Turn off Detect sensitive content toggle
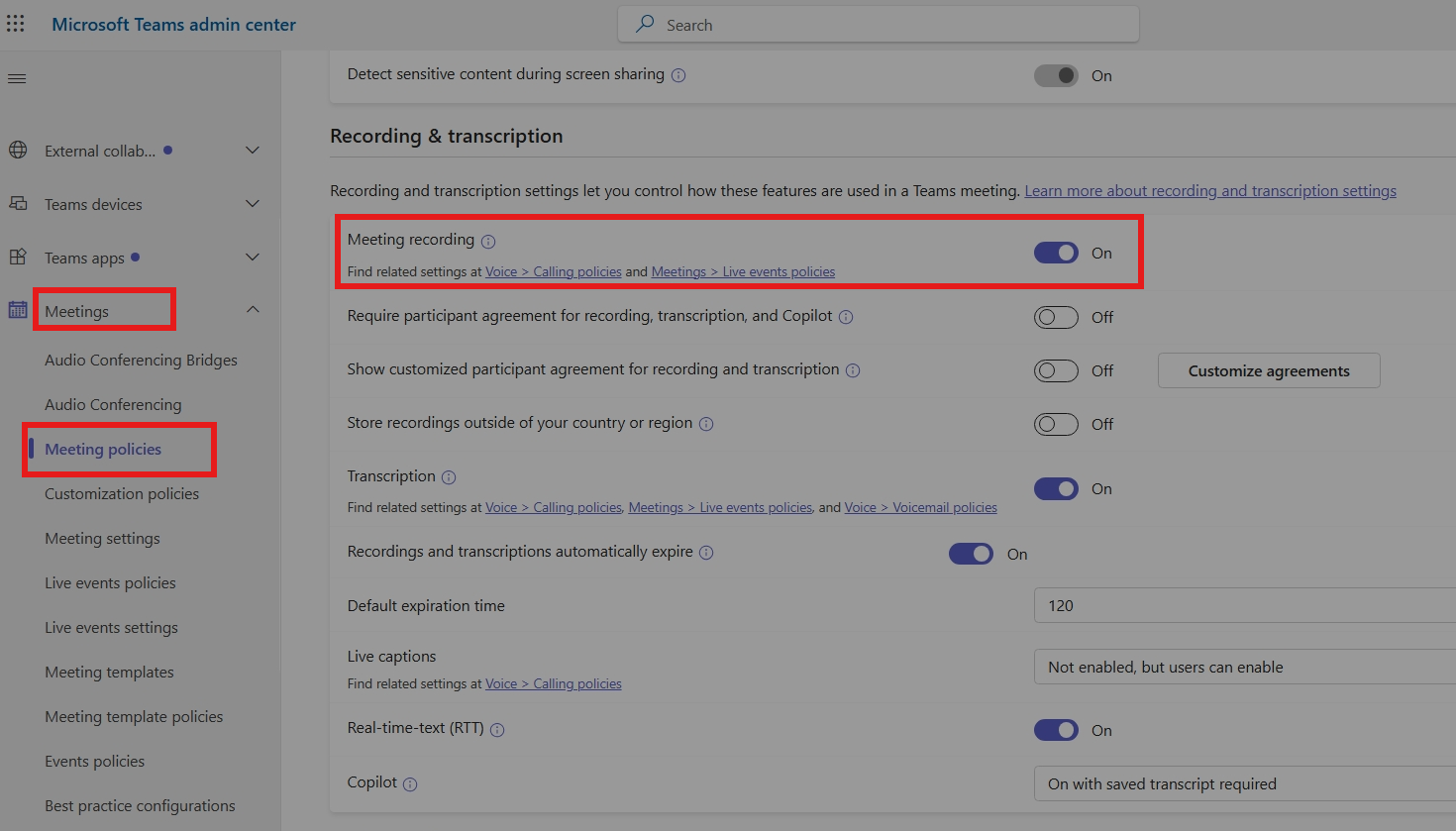 [1056, 75]
